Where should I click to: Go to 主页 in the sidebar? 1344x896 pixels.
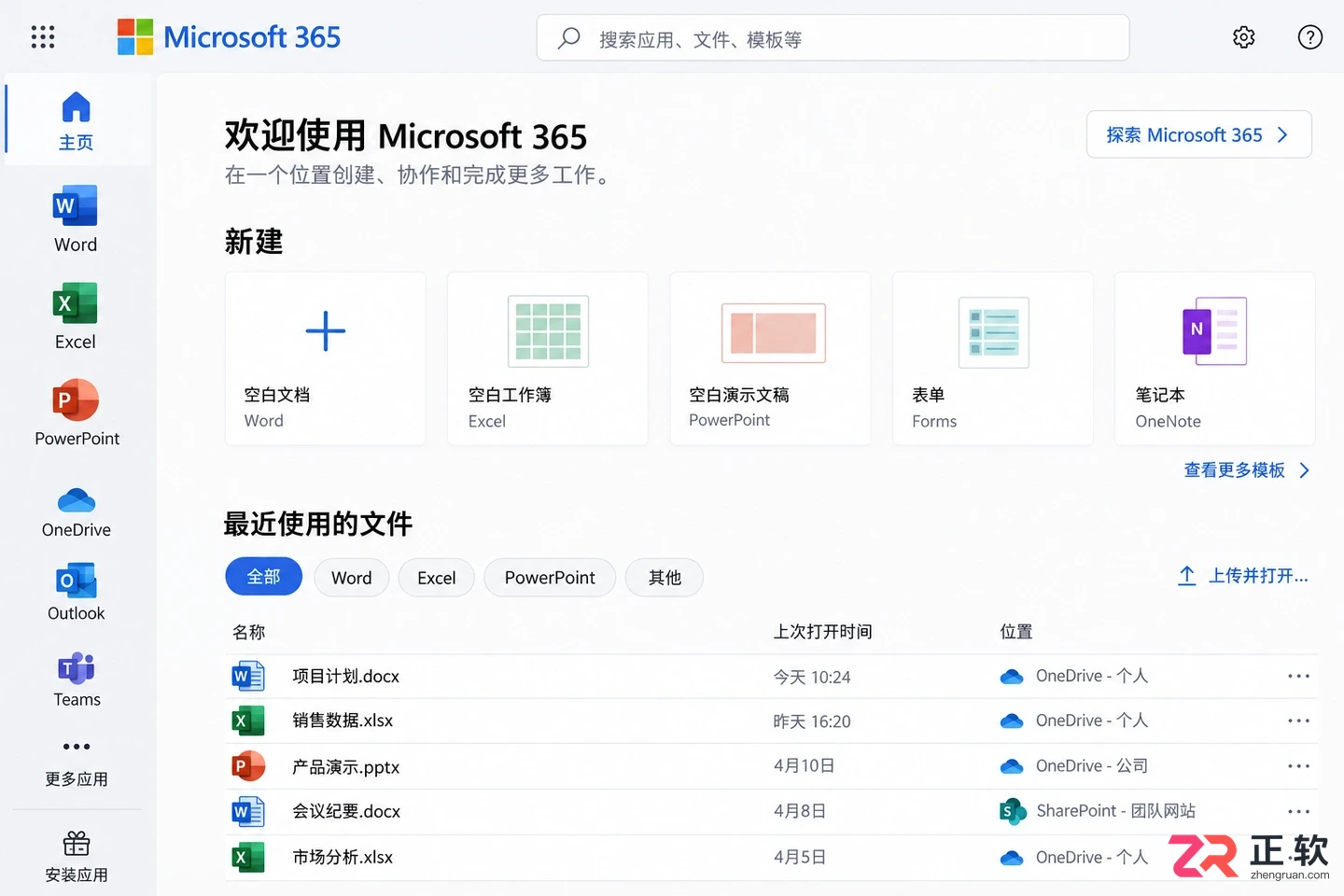point(77,121)
